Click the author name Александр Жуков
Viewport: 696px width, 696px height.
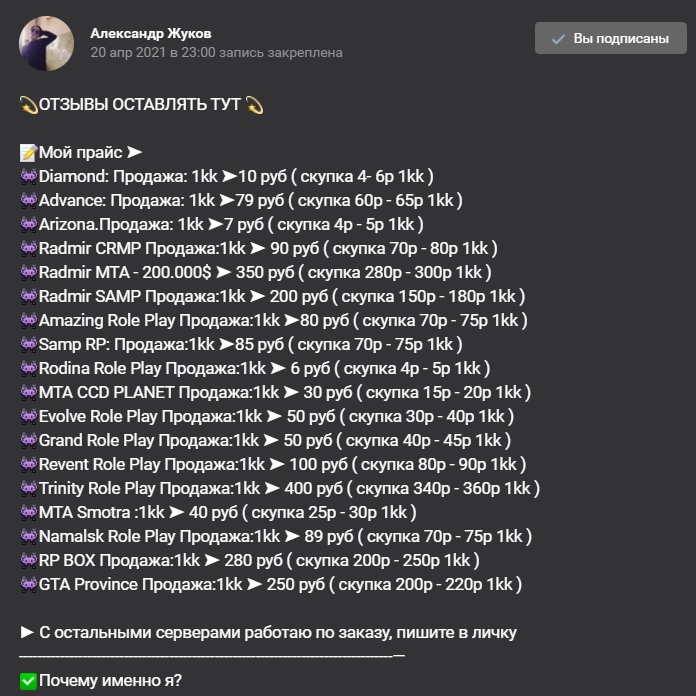pyautogui.click(x=150, y=33)
